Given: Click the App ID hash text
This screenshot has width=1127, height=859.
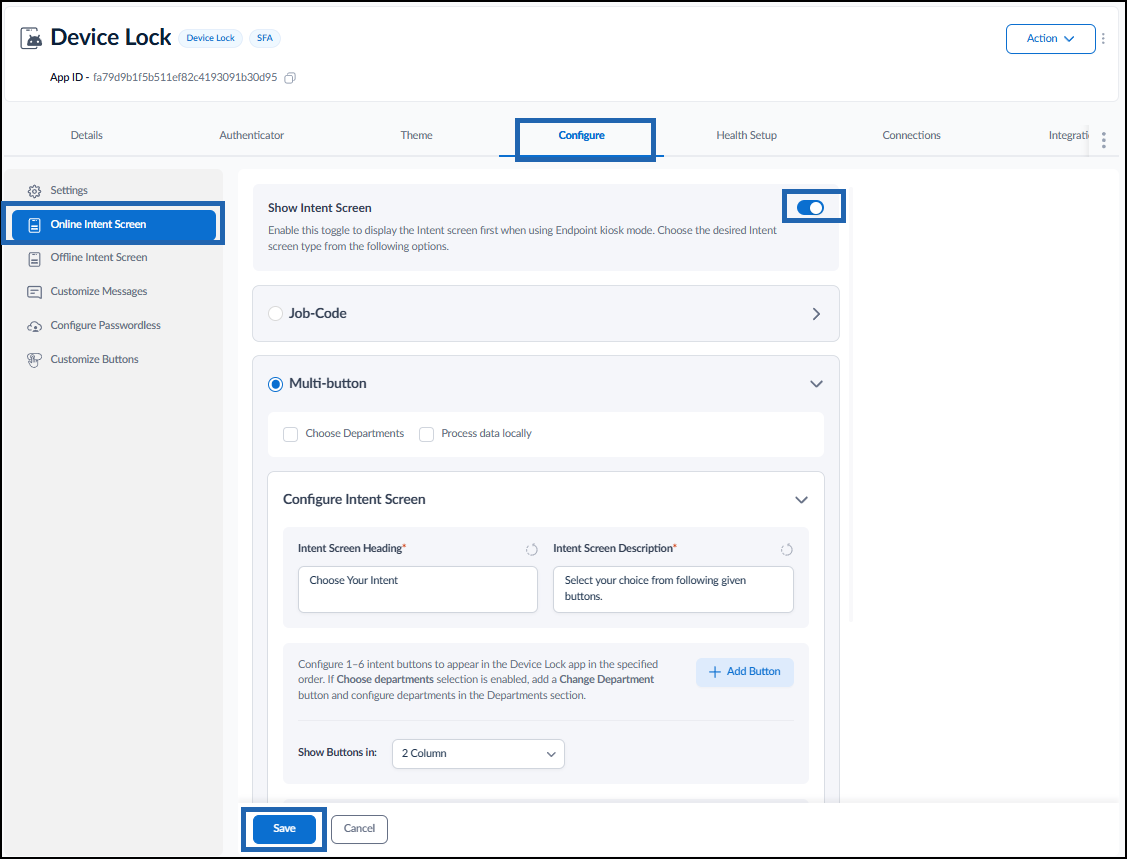Looking at the screenshot, I should click(x=185, y=77).
